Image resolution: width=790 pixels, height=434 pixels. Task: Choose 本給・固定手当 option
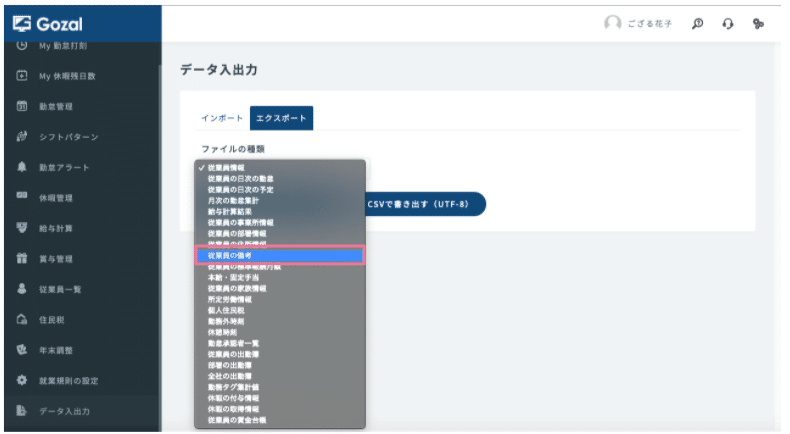click(x=280, y=277)
